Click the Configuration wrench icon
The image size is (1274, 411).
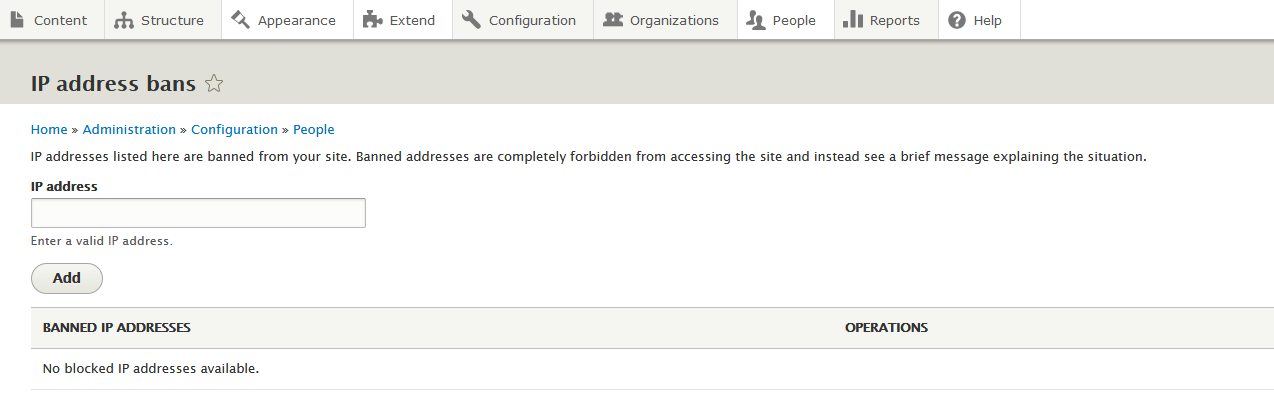coord(471,20)
